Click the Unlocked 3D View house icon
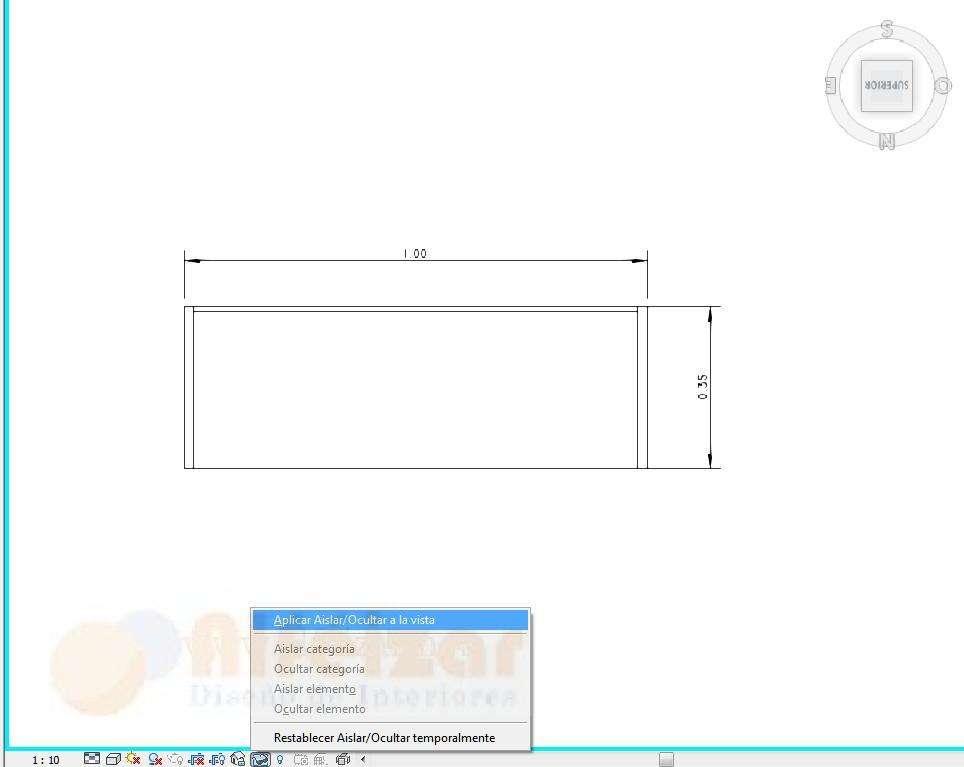Image resolution: width=964 pixels, height=767 pixels. point(238,759)
